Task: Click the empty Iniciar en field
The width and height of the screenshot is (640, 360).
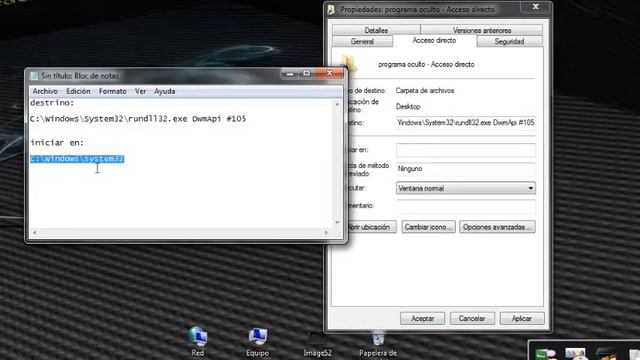Action: click(x=465, y=150)
